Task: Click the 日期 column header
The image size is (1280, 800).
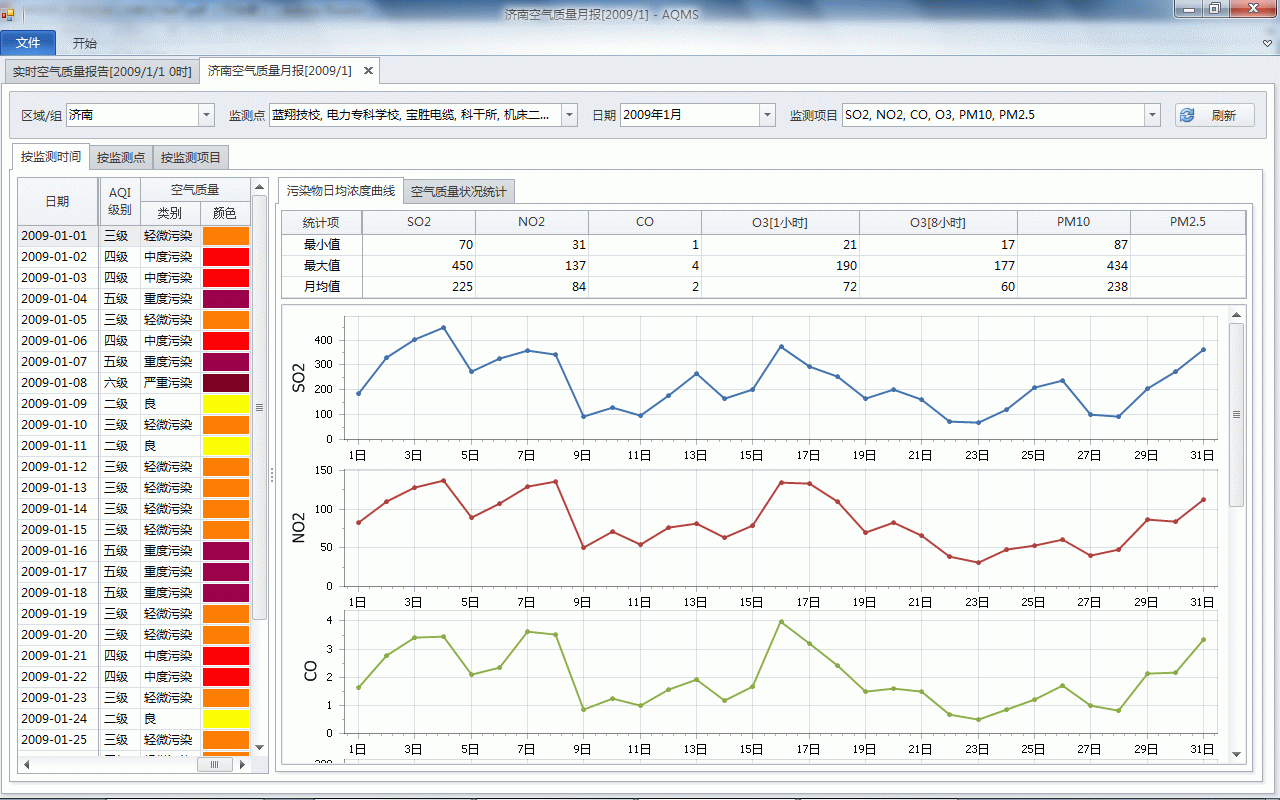Action: coord(57,201)
